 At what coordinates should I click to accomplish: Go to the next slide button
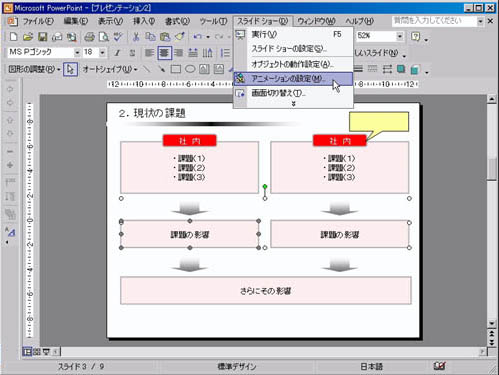coord(492,342)
